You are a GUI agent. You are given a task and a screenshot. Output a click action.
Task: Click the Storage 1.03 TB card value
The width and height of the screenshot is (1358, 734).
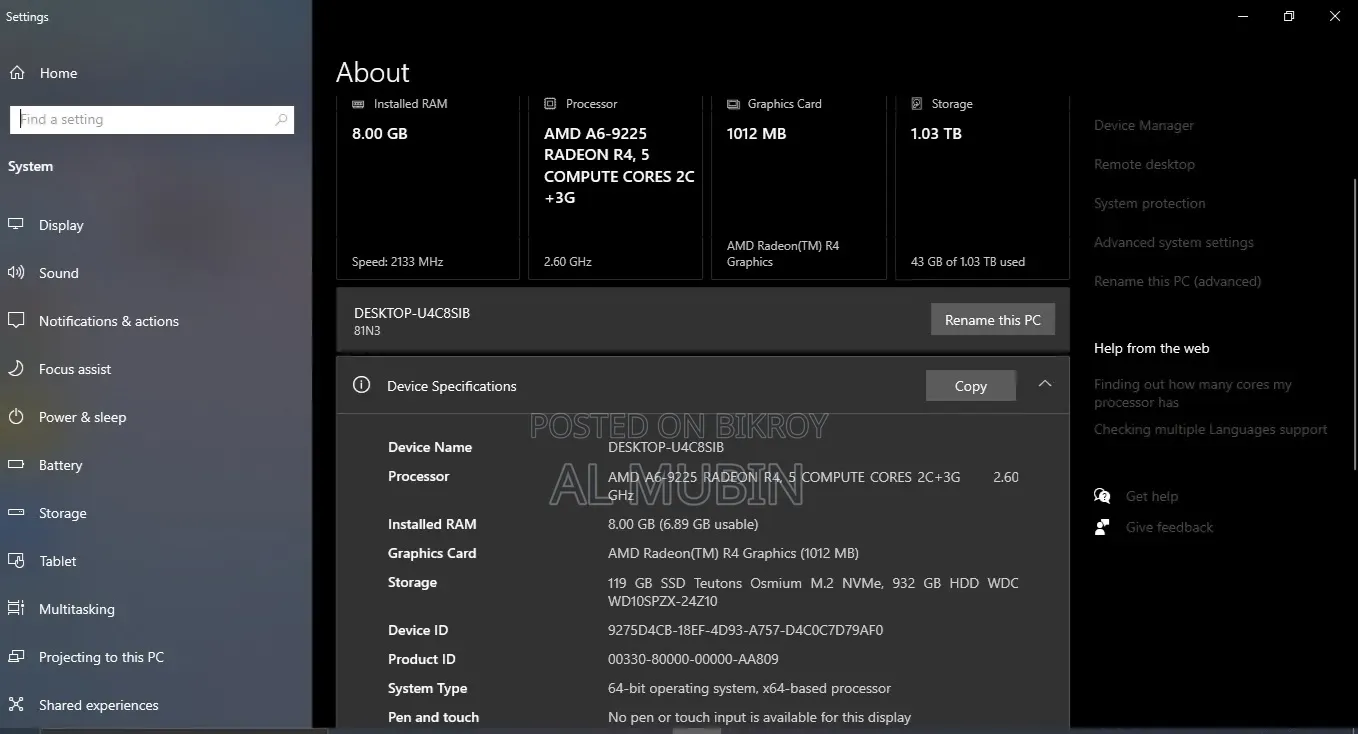[x=936, y=133]
